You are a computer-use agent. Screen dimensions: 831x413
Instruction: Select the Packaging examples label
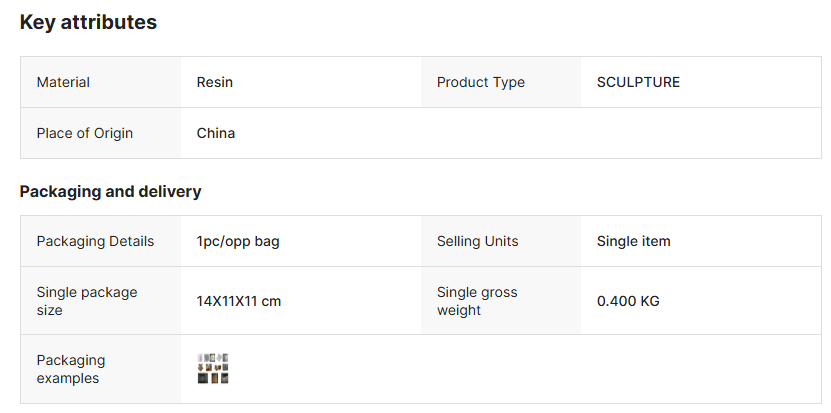point(70,369)
